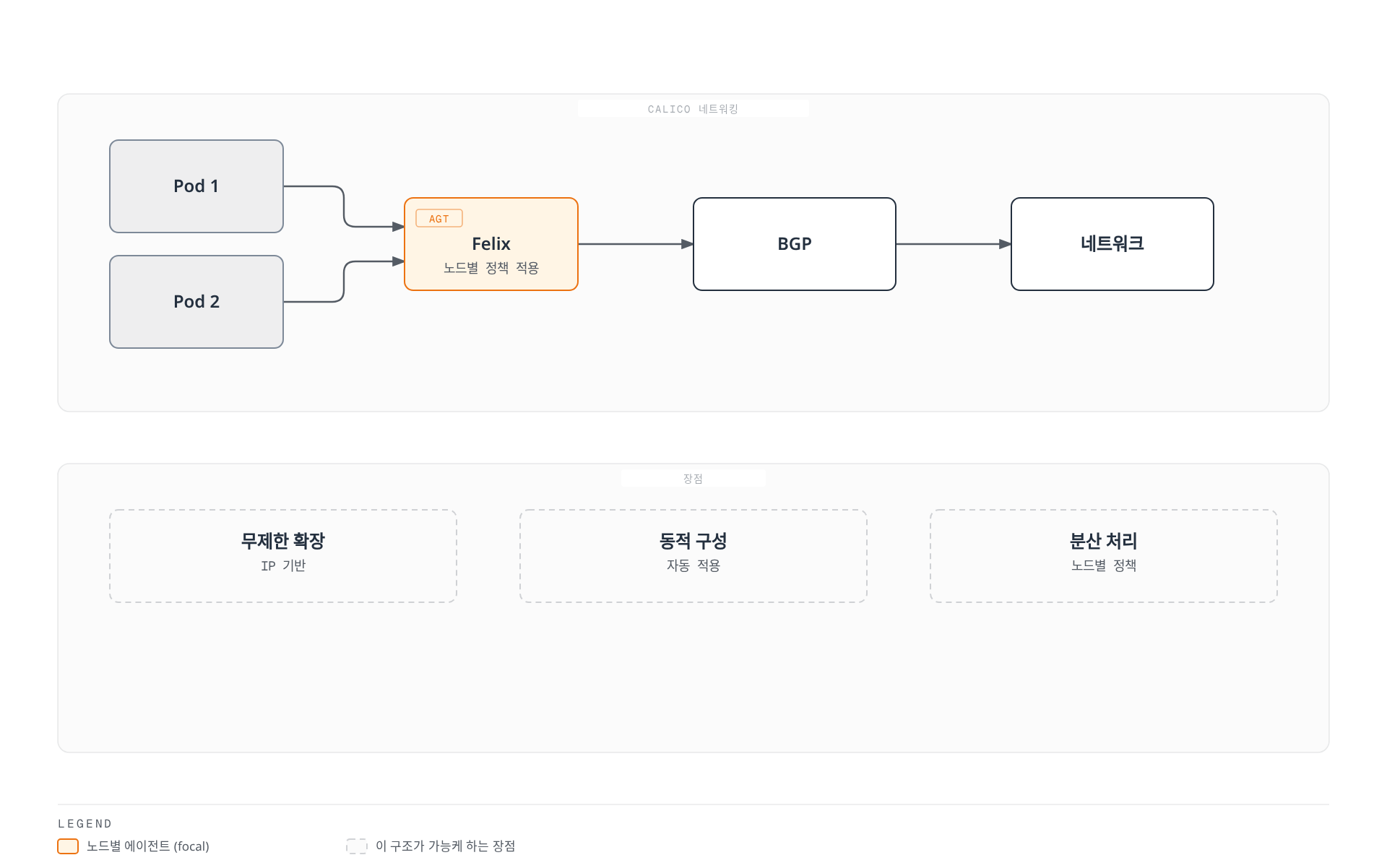The height and width of the screenshot is (868, 1387).
Task: Click the AGT badge on Felix
Action: 439,219
